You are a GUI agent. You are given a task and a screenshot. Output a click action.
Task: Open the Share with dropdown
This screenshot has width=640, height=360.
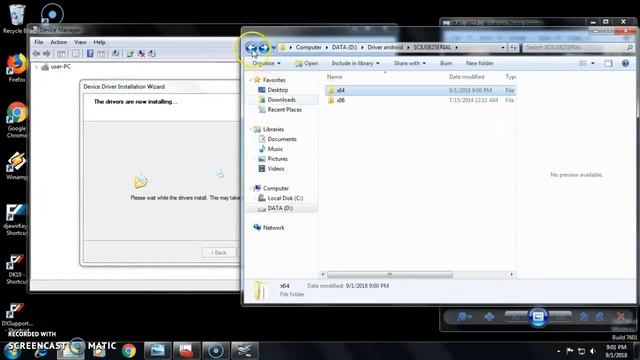click(x=409, y=63)
